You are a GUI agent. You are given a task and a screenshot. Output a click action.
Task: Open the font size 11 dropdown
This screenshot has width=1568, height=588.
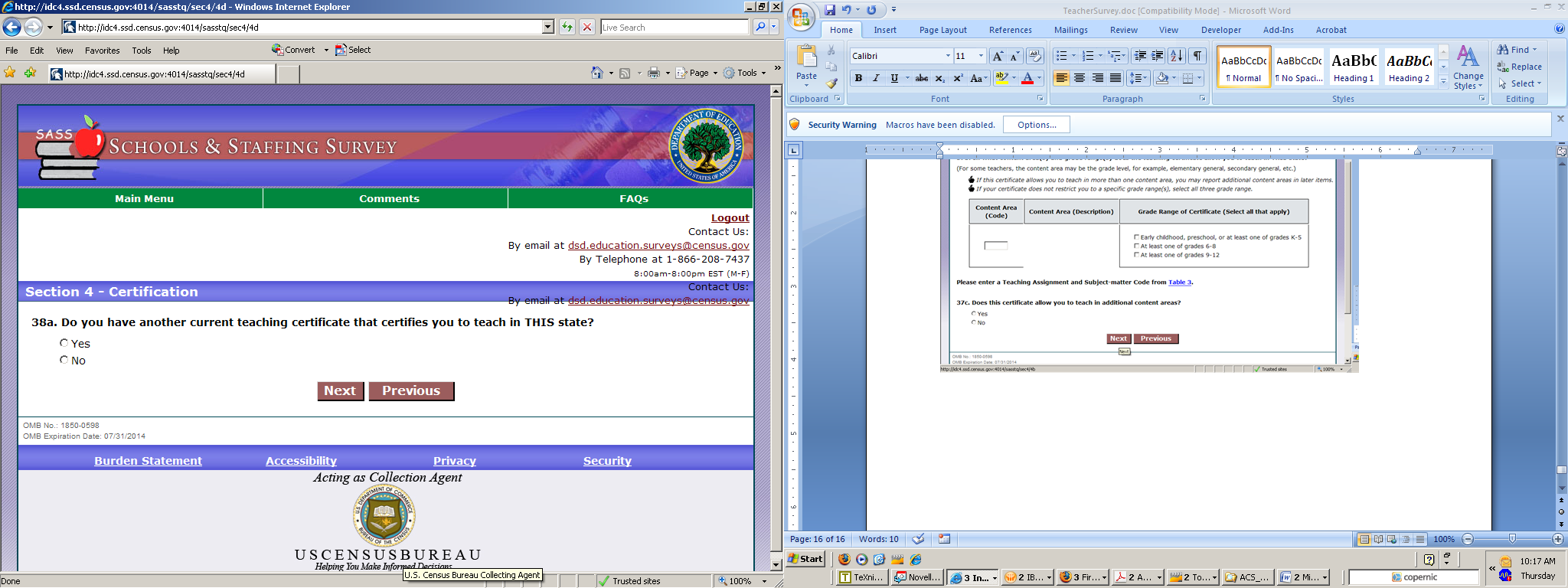981,56
